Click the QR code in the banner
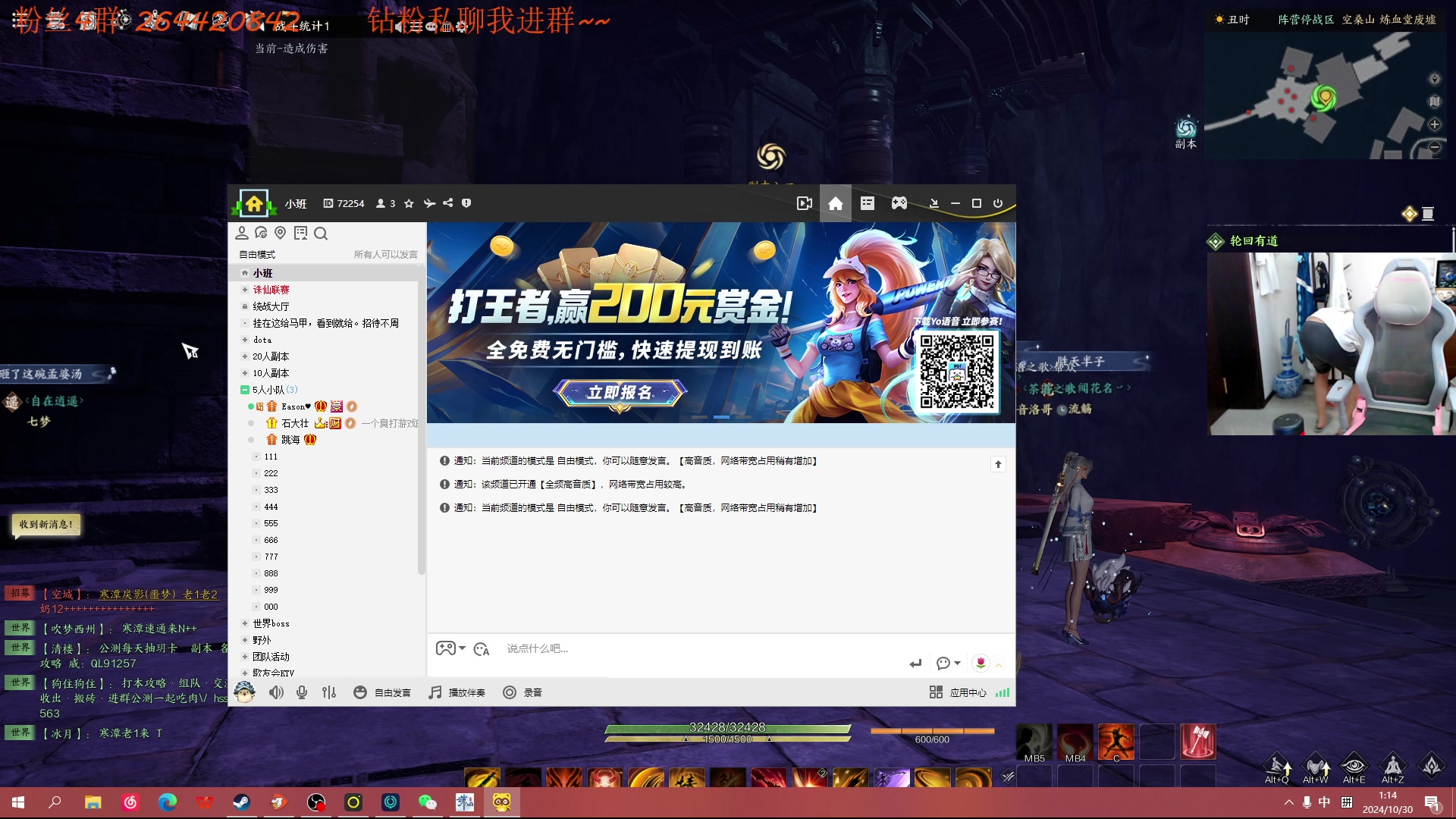Screen dimensions: 1456x819 point(957,372)
